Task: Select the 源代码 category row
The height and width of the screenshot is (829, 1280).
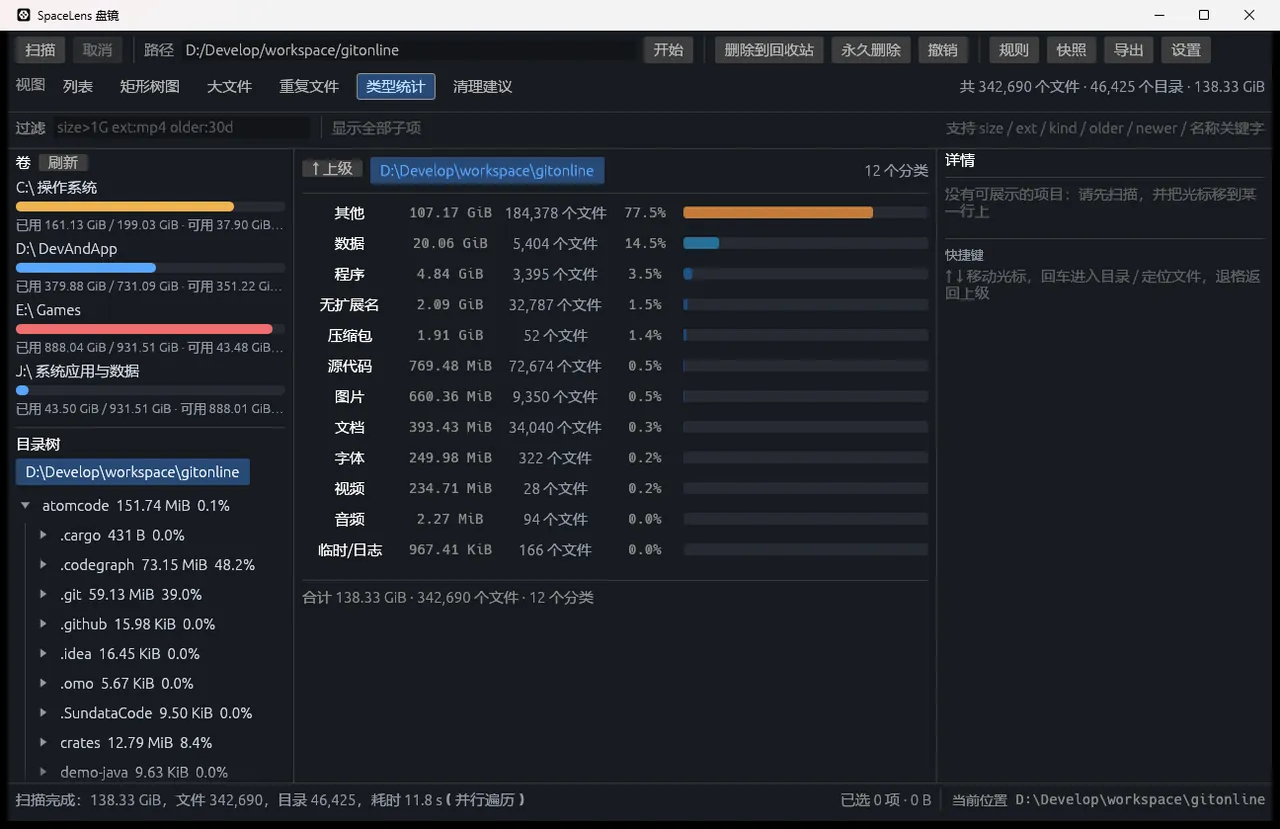Action: (615, 366)
